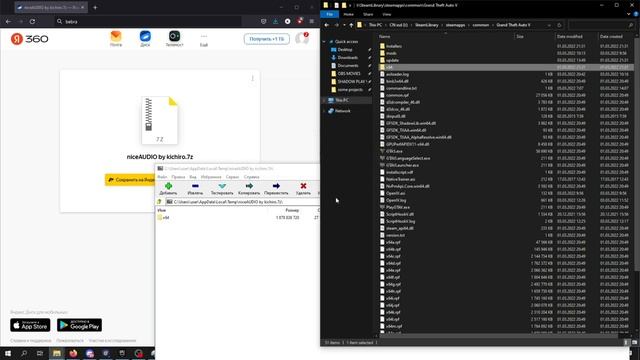
Task: Click the Extract minus icon in 7-Zip
Action: pos(195,186)
